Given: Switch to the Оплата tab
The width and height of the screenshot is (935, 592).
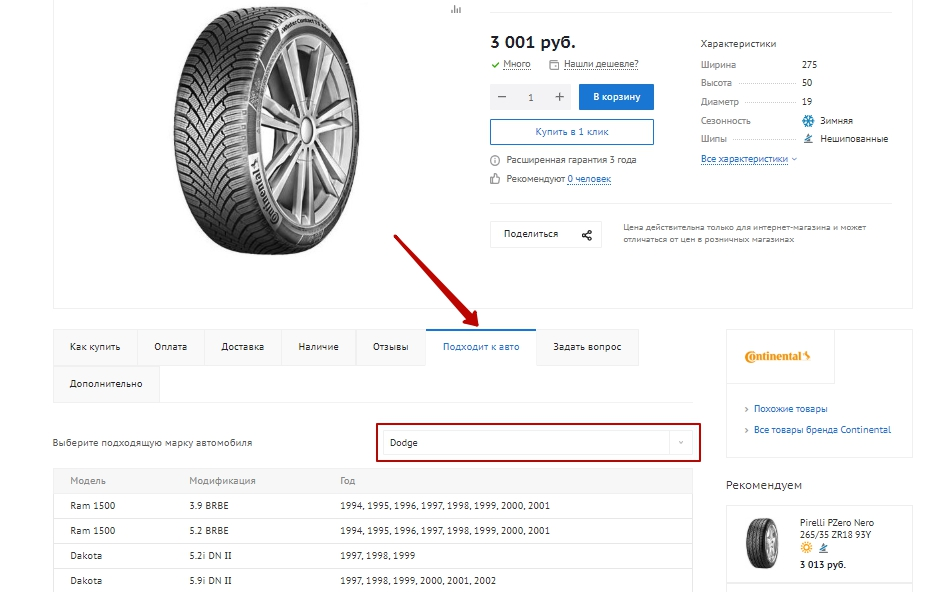Looking at the screenshot, I should [171, 347].
